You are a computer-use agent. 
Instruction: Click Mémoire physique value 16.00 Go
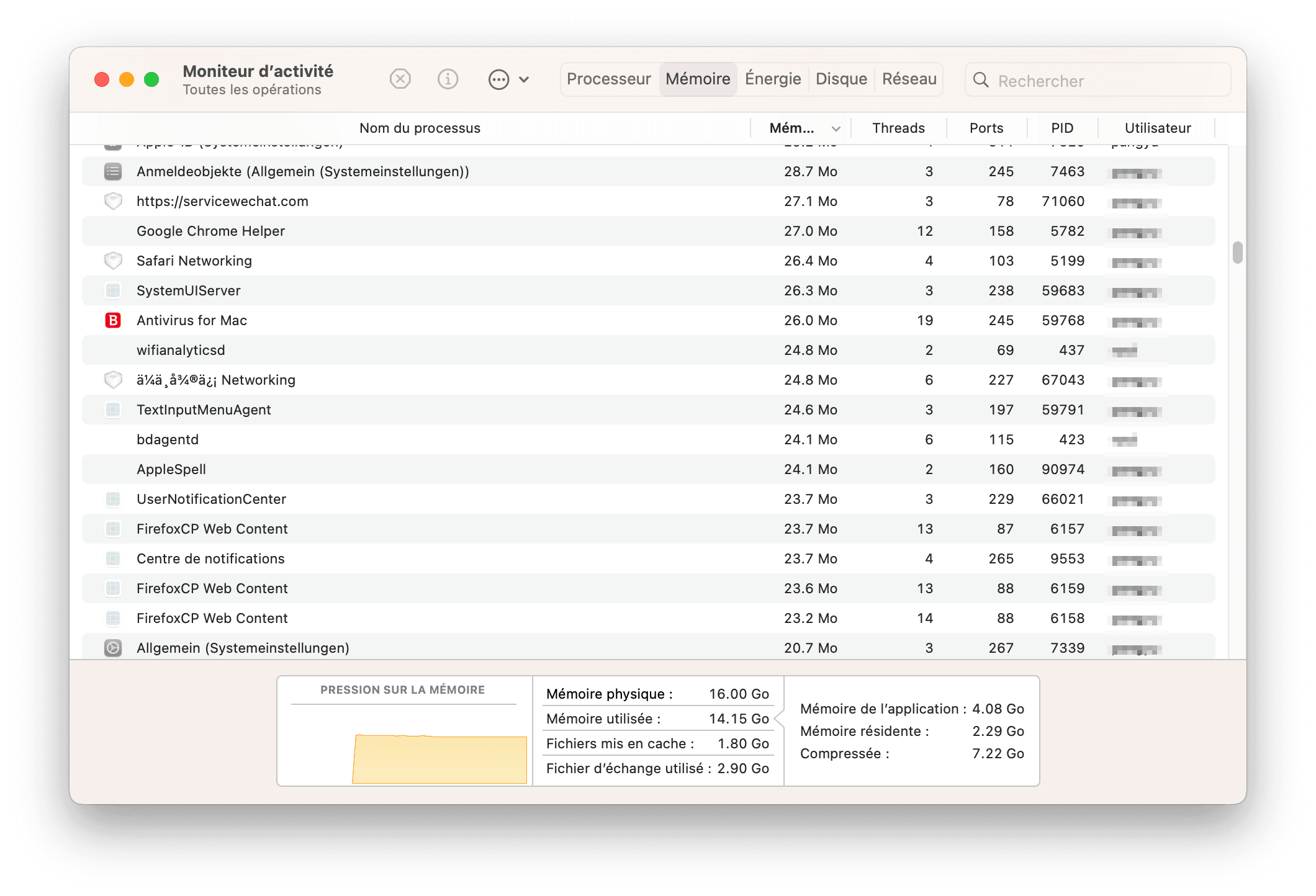(x=739, y=694)
